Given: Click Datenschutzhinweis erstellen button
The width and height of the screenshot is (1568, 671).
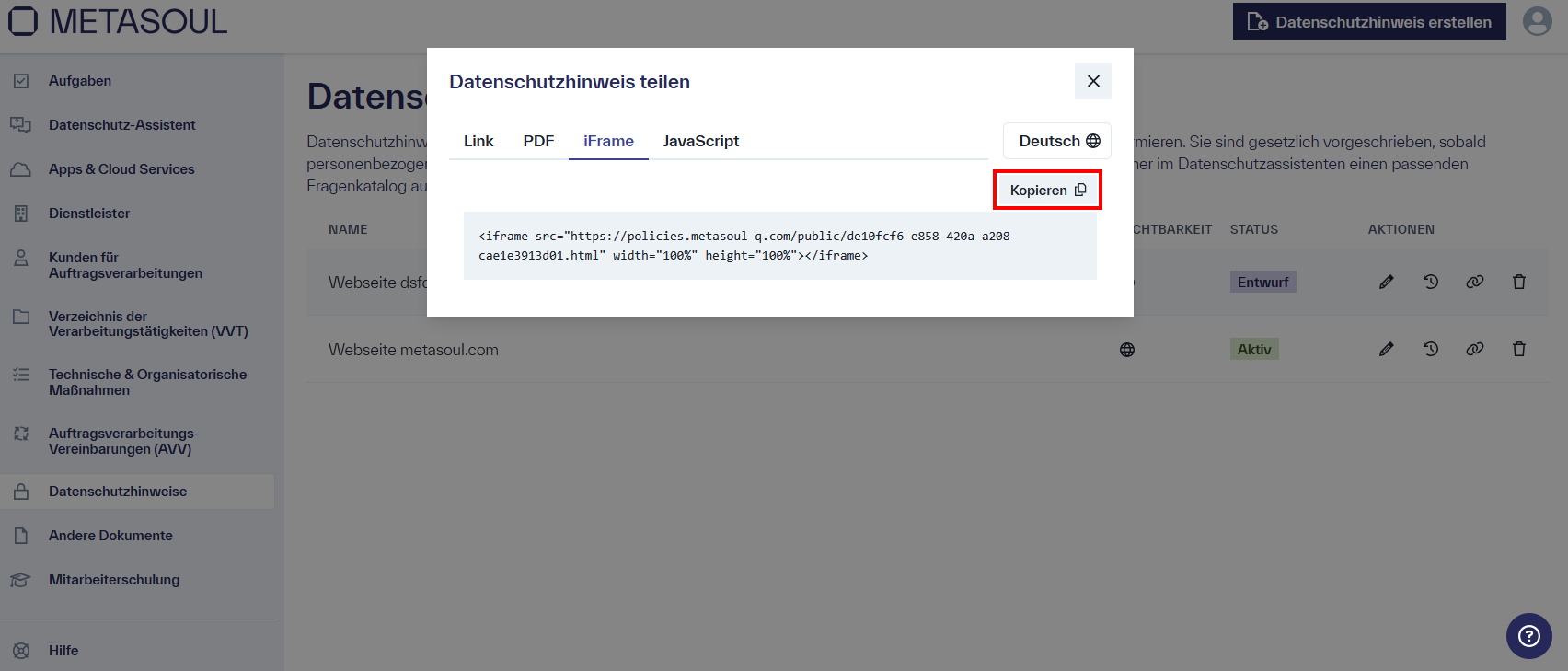Looking at the screenshot, I should click(1369, 21).
